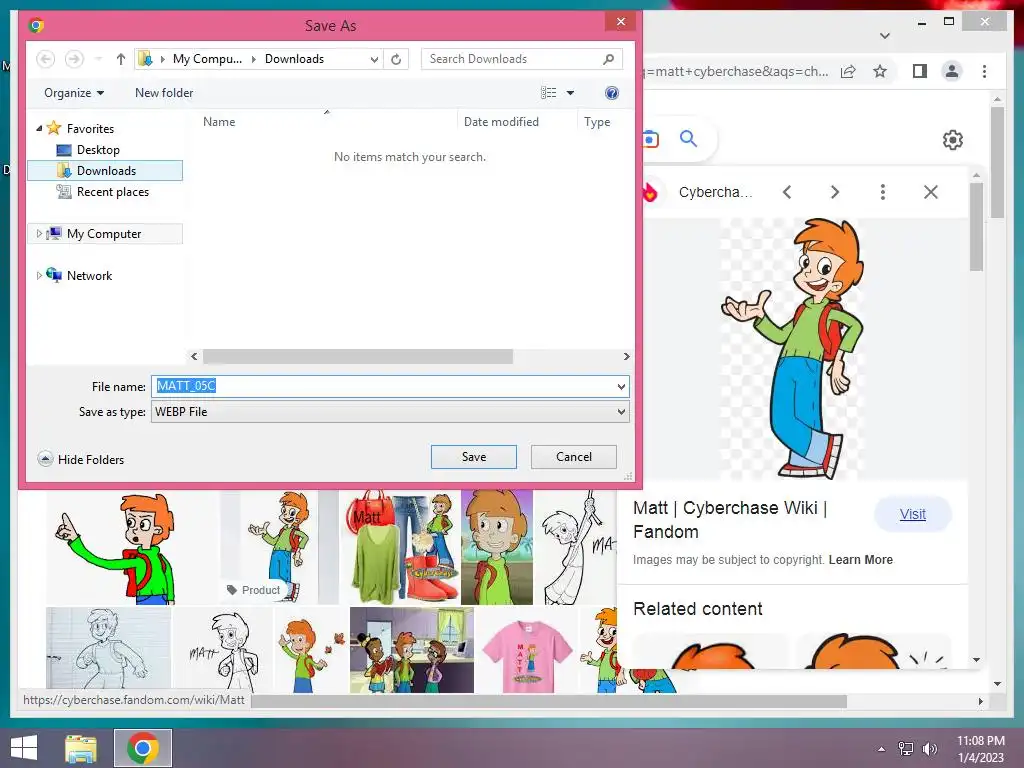This screenshot has width=1024, height=768.
Task: Click Matt | Cyberchase Wiki | Fandom title
Action: (729, 520)
